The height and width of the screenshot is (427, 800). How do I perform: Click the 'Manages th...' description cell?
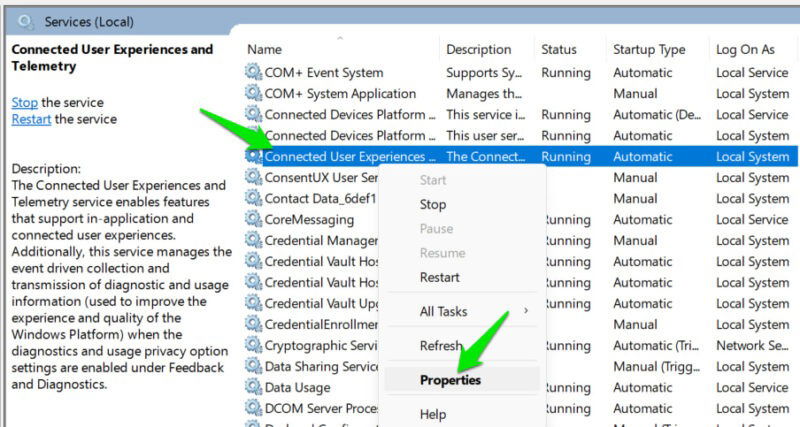click(484, 94)
